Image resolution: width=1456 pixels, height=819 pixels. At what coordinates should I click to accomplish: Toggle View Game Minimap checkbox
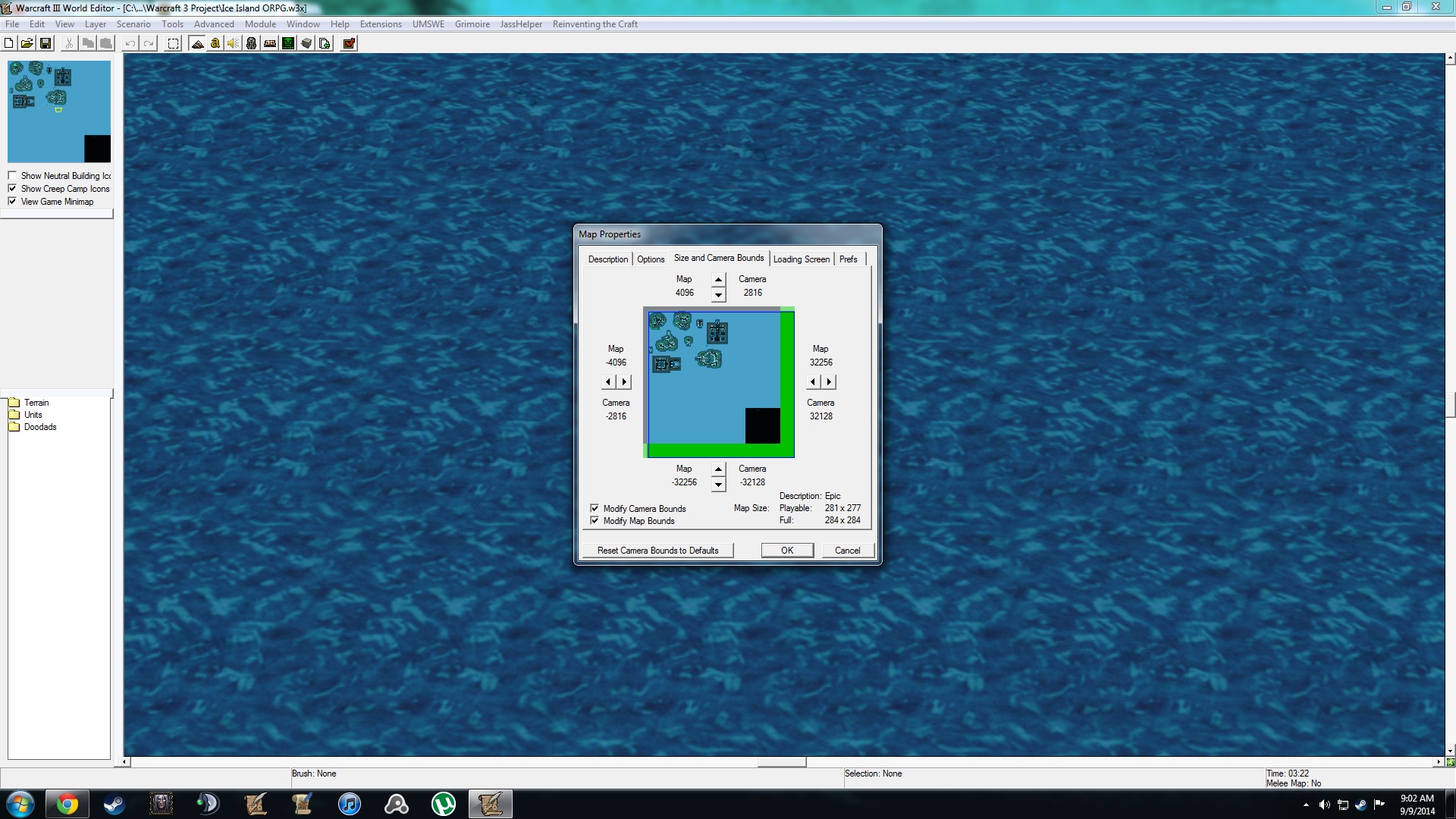pos(12,202)
